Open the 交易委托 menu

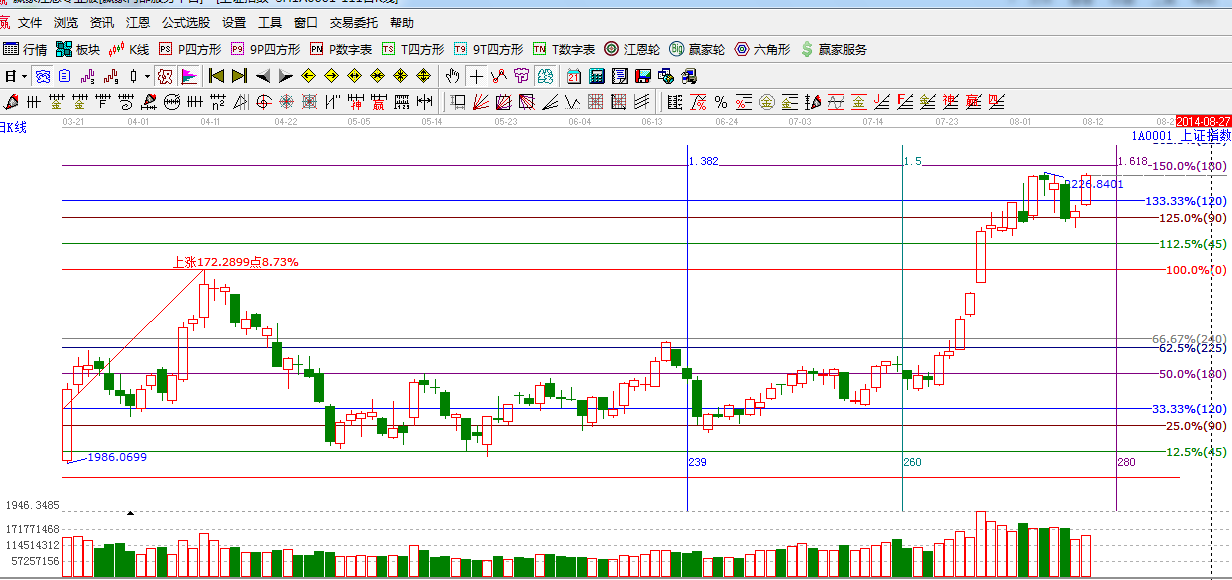pos(354,22)
